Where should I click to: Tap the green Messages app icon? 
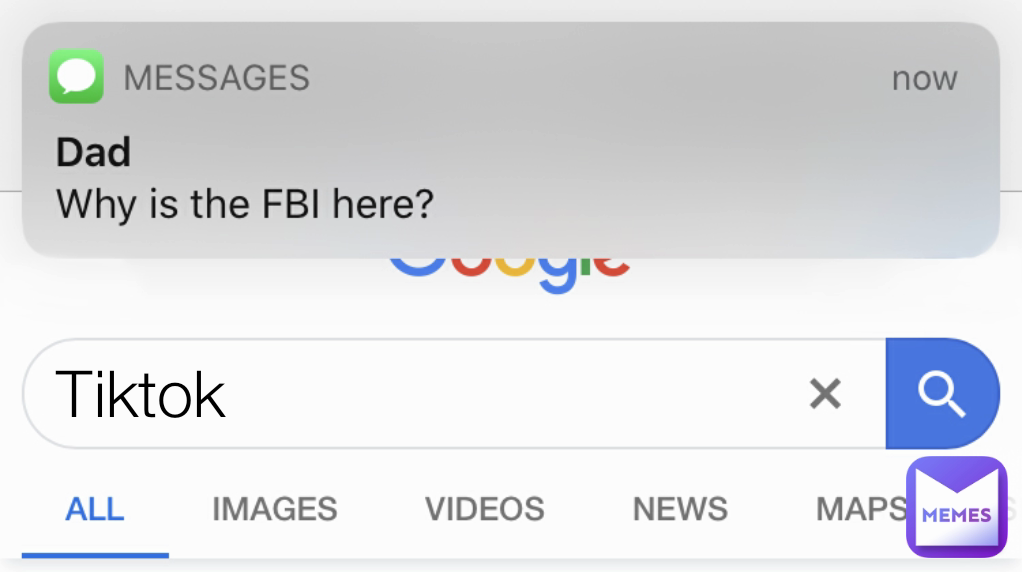tap(76, 76)
